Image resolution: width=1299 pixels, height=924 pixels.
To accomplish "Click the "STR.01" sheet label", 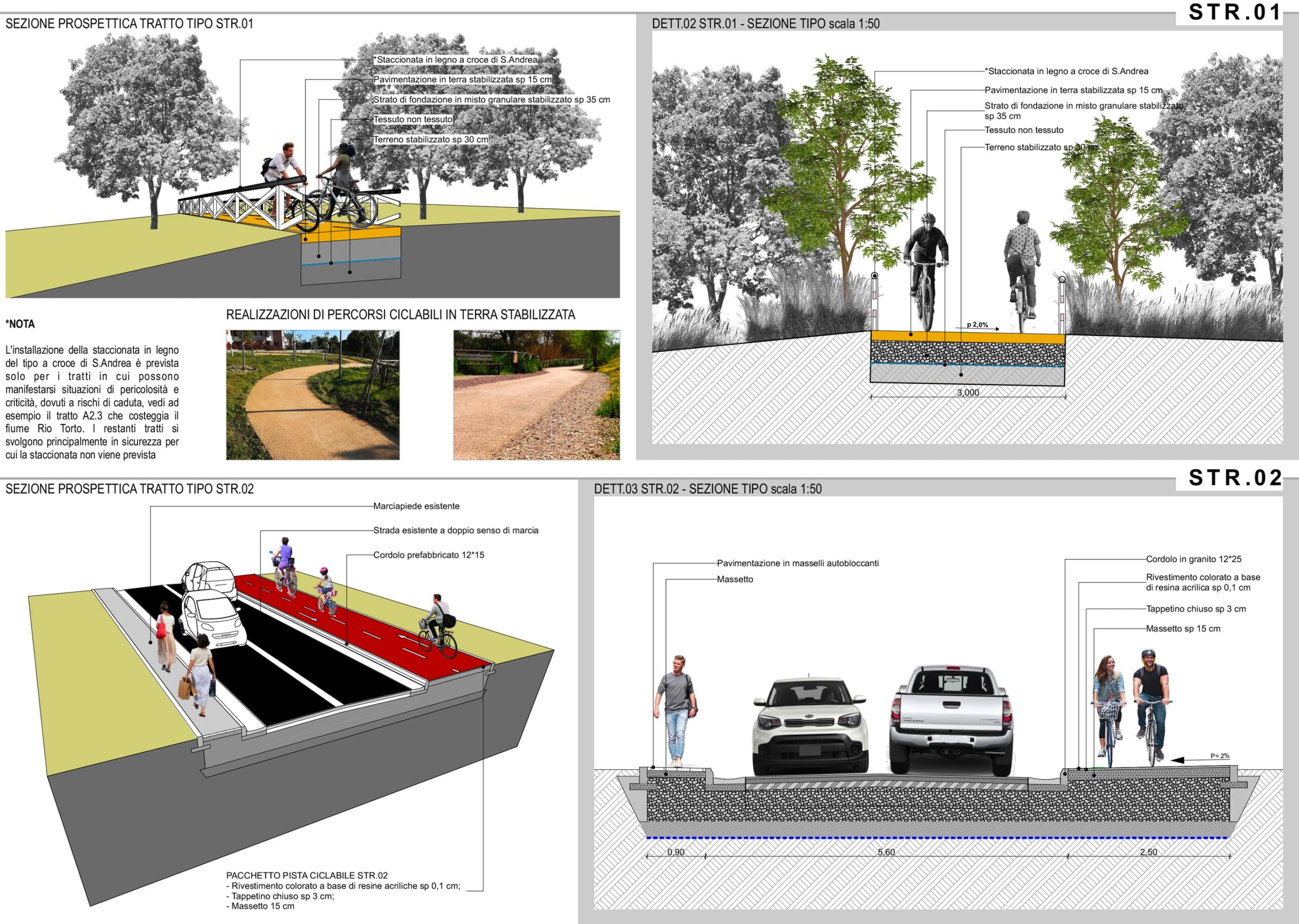I will [1235, 12].
